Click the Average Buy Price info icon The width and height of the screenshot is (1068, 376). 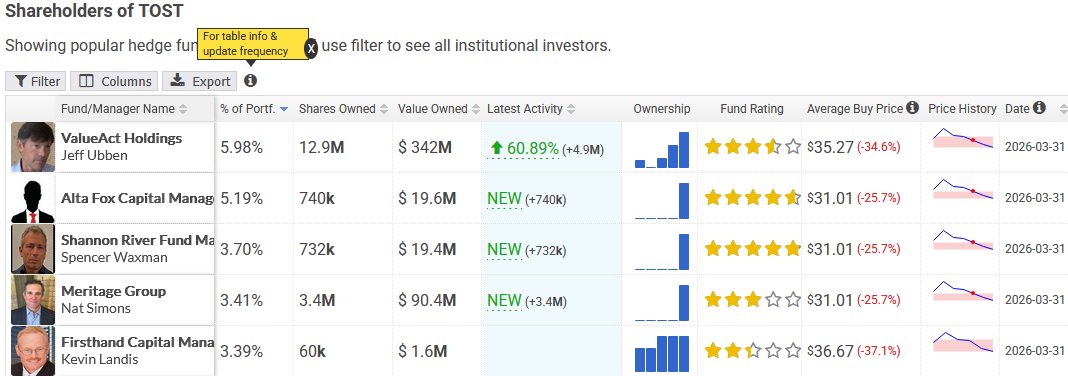(x=913, y=108)
